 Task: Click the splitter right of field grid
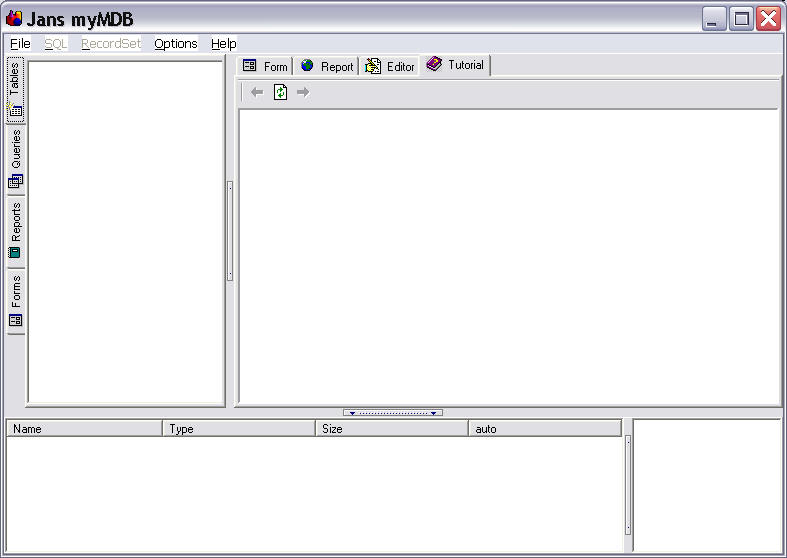tap(628, 485)
